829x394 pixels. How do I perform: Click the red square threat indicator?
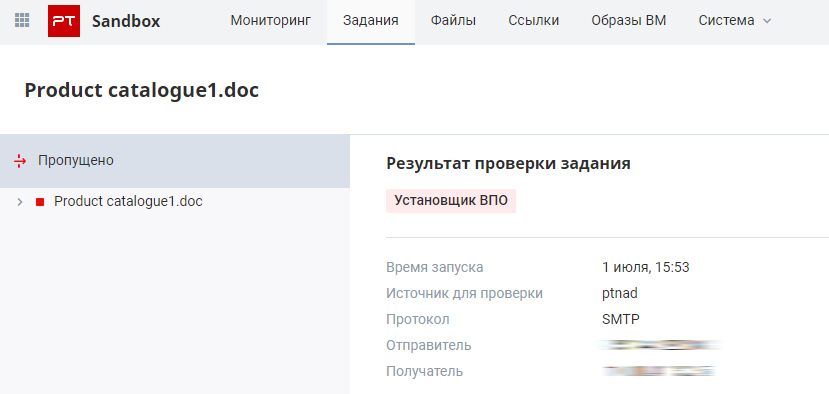click(40, 202)
